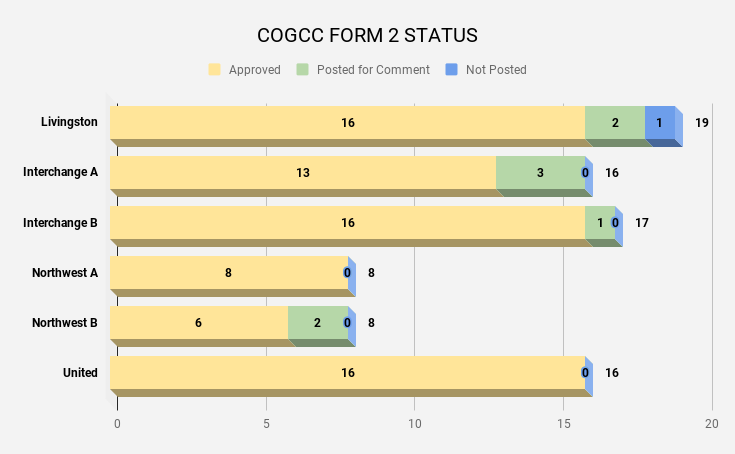735x454 pixels.
Task: Click the COGCC FORM 2 STATUS chart title
Action: [x=367, y=36]
